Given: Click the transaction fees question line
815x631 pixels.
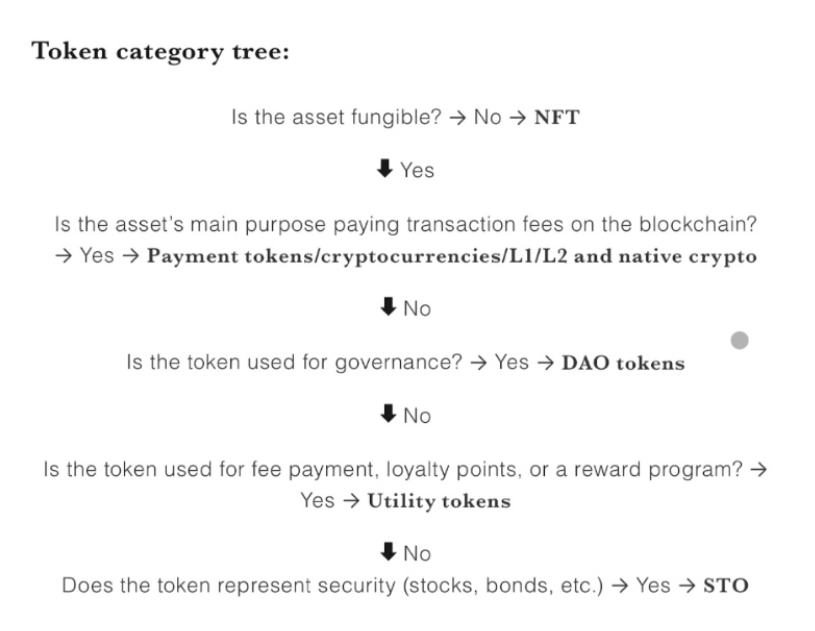Looking at the screenshot, I should tap(405, 226).
